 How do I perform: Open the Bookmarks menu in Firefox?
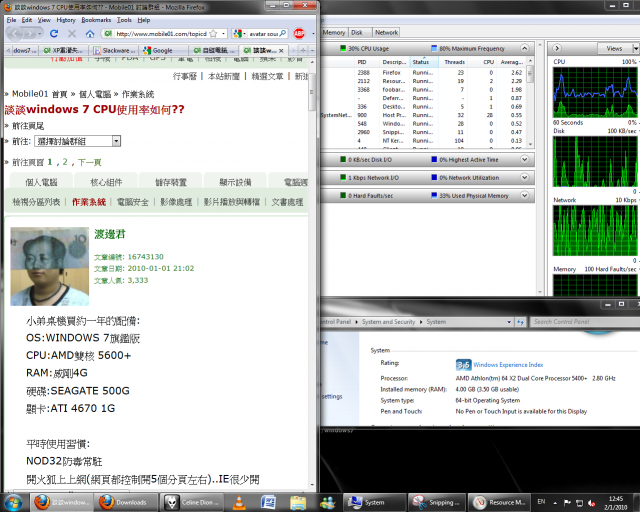pyautogui.click(x=96, y=20)
